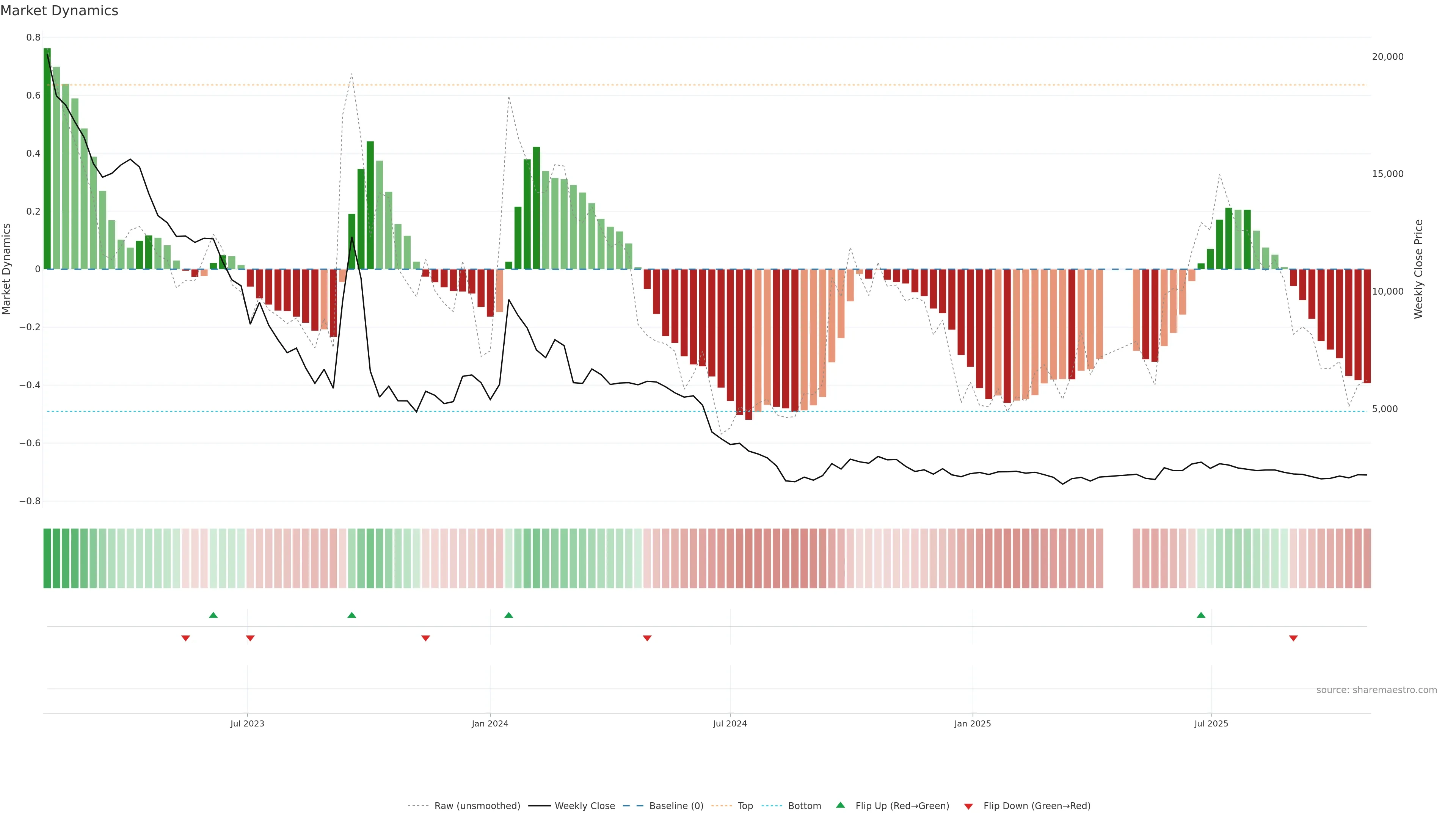Screen dimensions: 1456x819
Task: Click the source sharemaestro.com text
Action: 1376,690
